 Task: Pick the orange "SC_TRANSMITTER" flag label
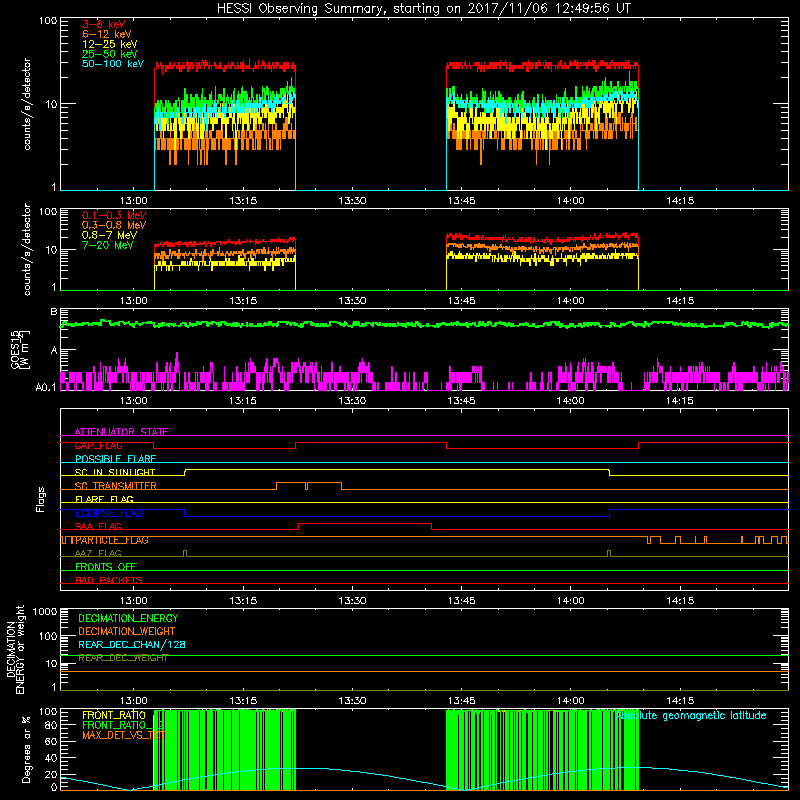pyautogui.click(x=115, y=486)
